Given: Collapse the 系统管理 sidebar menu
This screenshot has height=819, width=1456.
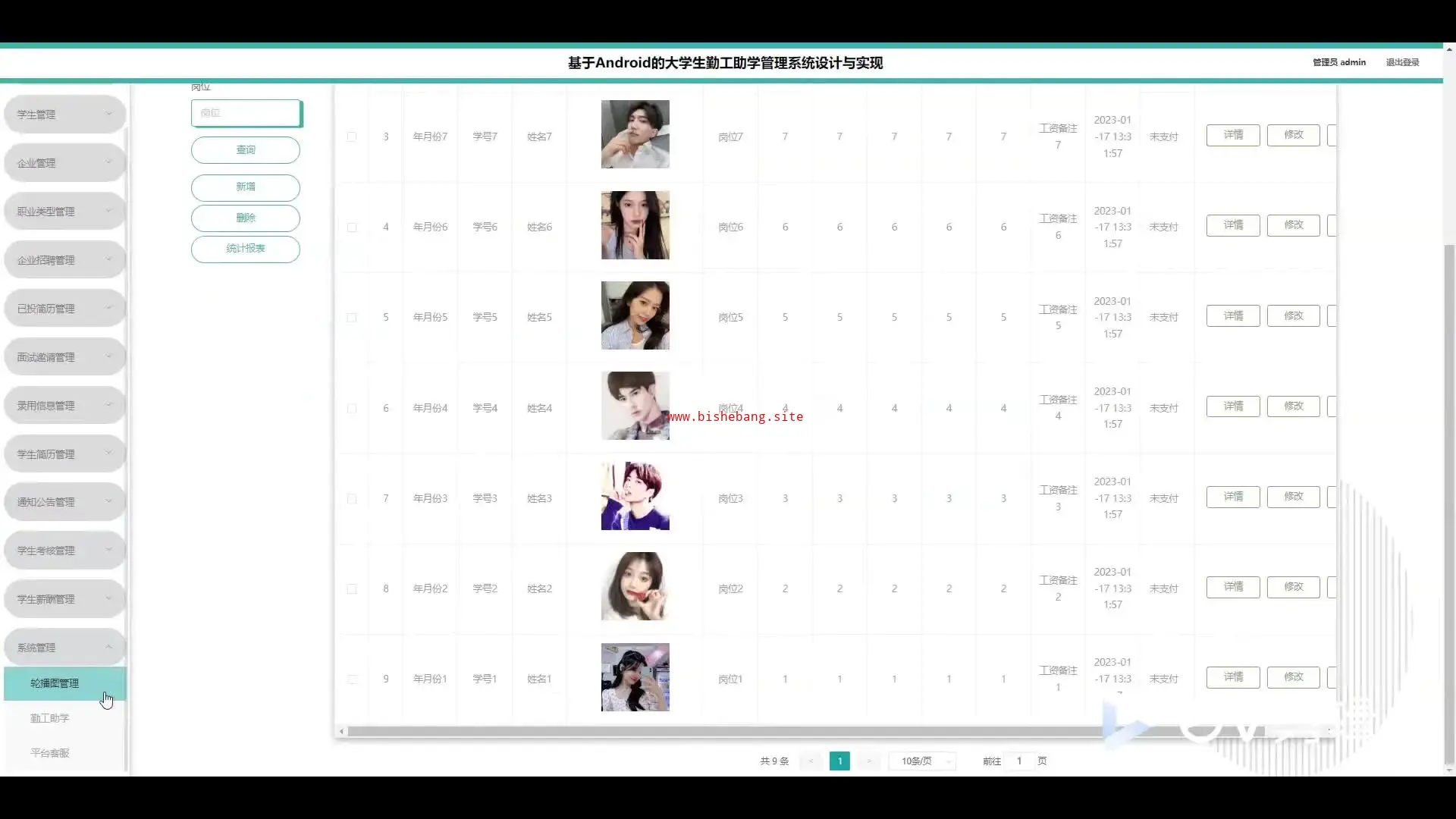Looking at the screenshot, I should (x=64, y=648).
